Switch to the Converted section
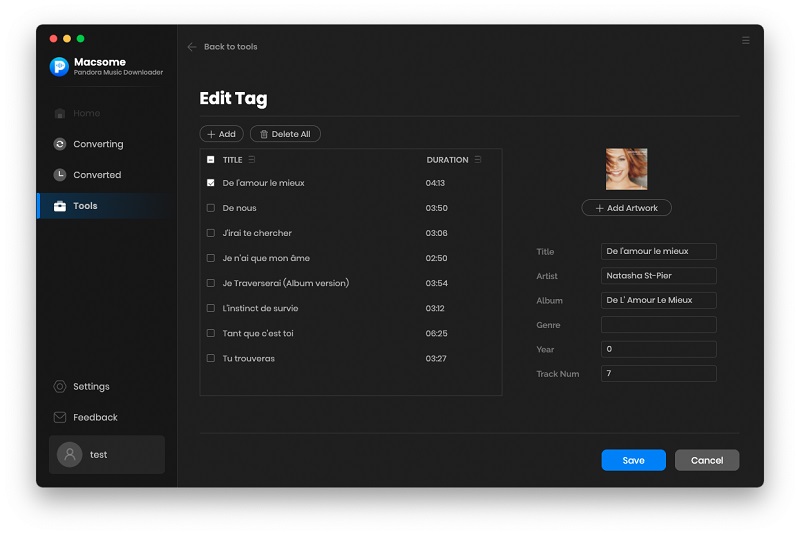The width and height of the screenshot is (800, 535). (96, 175)
